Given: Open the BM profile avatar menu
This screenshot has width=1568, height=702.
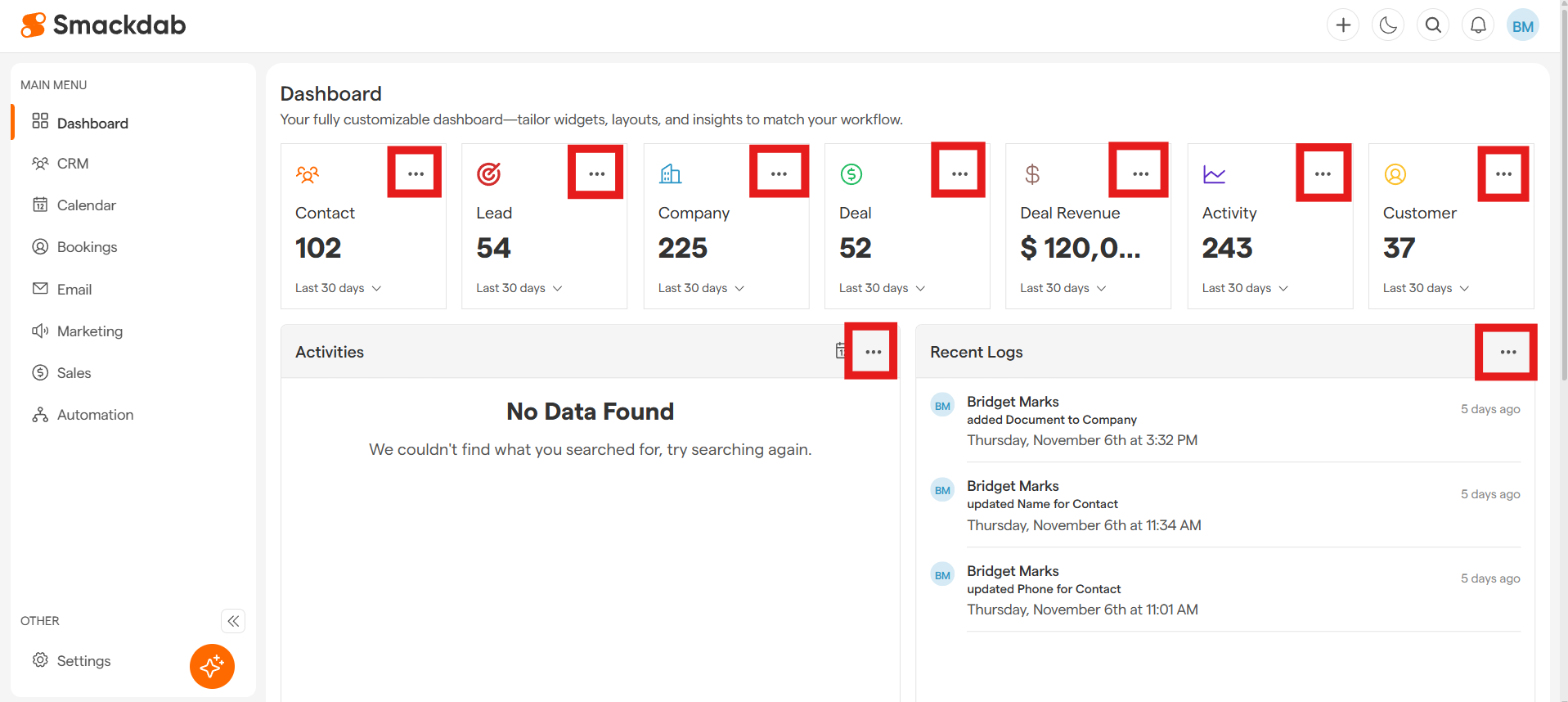Looking at the screenshot, I should coord(1522,26).
